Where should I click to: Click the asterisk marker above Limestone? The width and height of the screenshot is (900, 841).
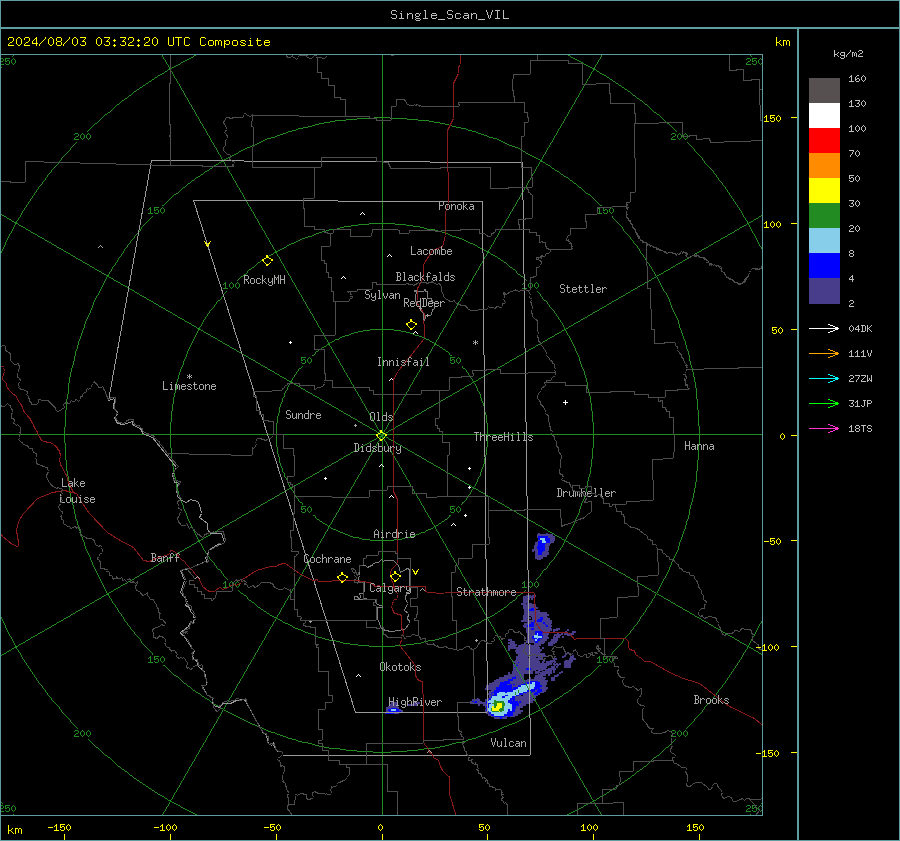point(189,377)
